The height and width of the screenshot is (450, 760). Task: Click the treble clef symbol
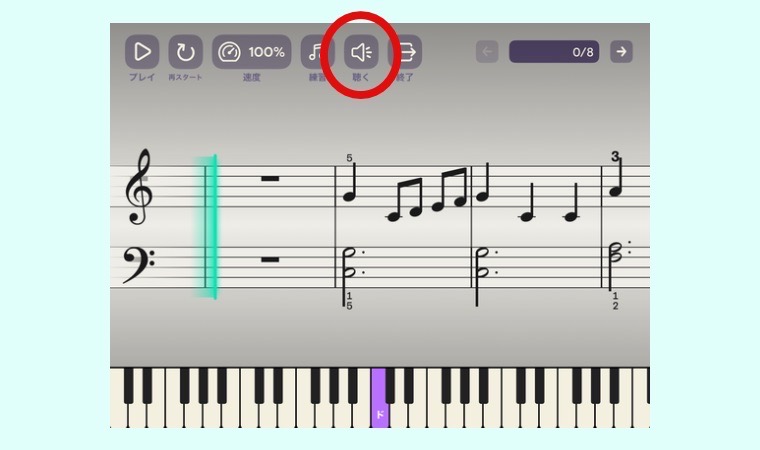coord(139,187)
